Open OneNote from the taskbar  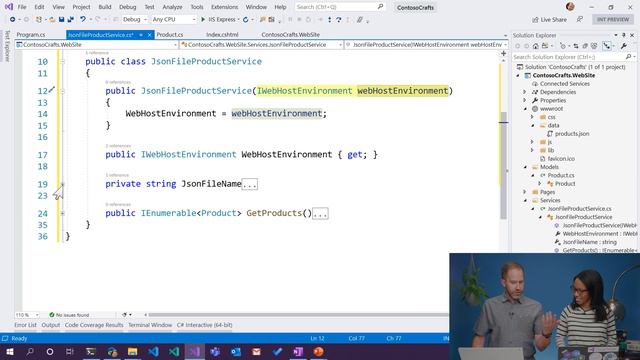point(298,351)
